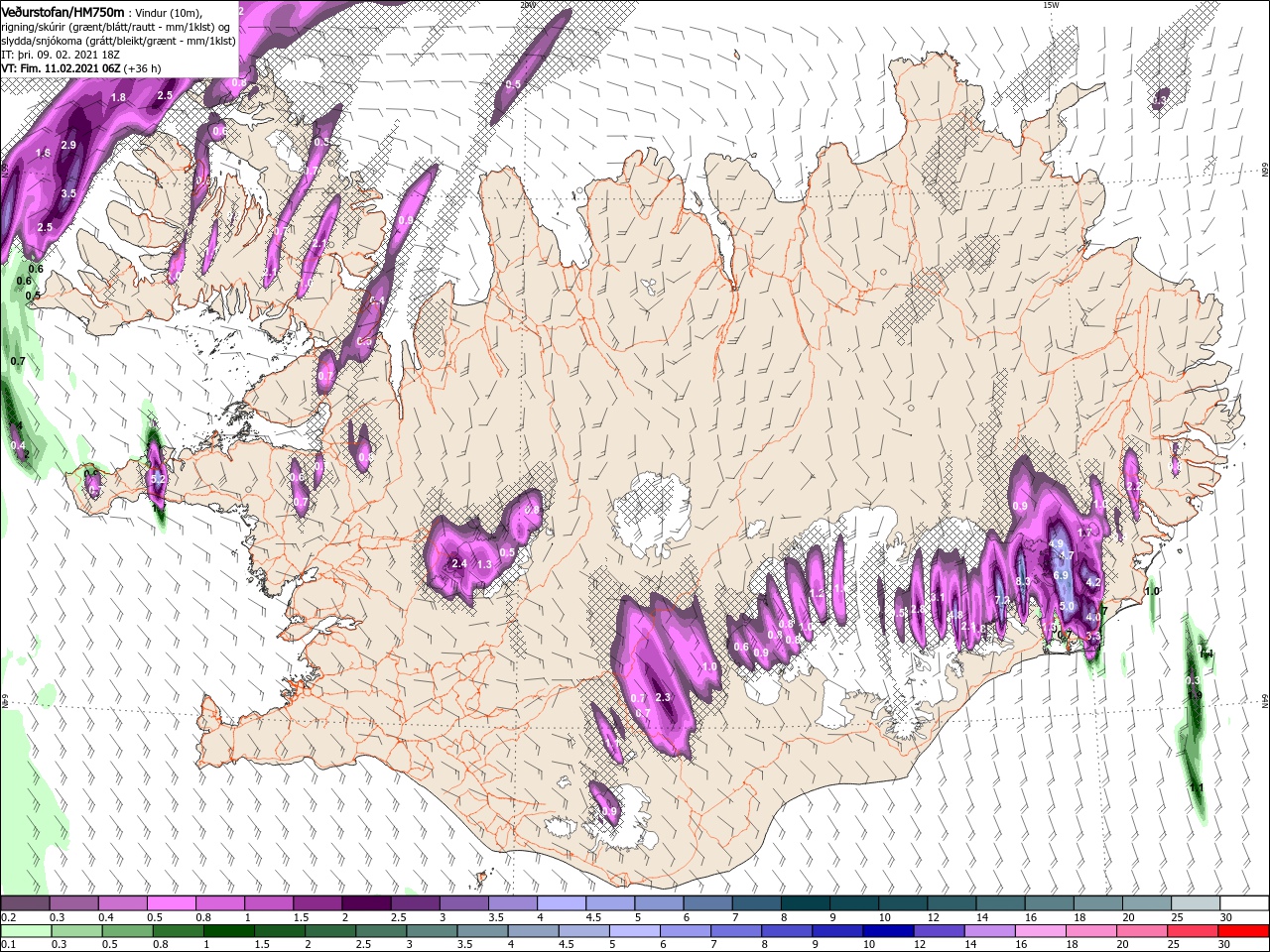Screen dimensions: 1270x952
Task: Pick the top-row white swatch after 30
Action: pyautogui.click(x=1245, y=903)
